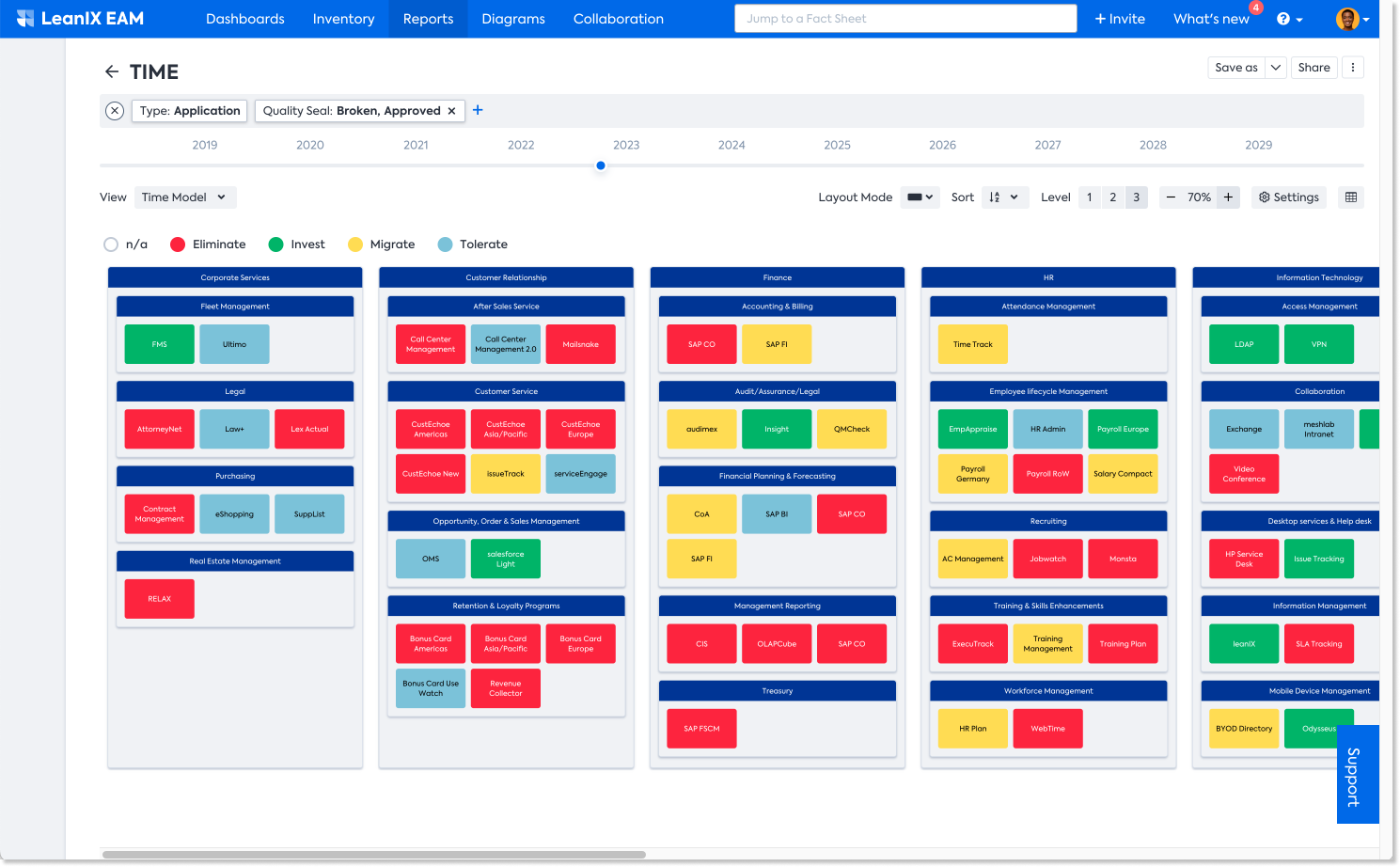Open the three-dot more options menu
Viewport: 1400px width, 867px height.
[1352, 68]
